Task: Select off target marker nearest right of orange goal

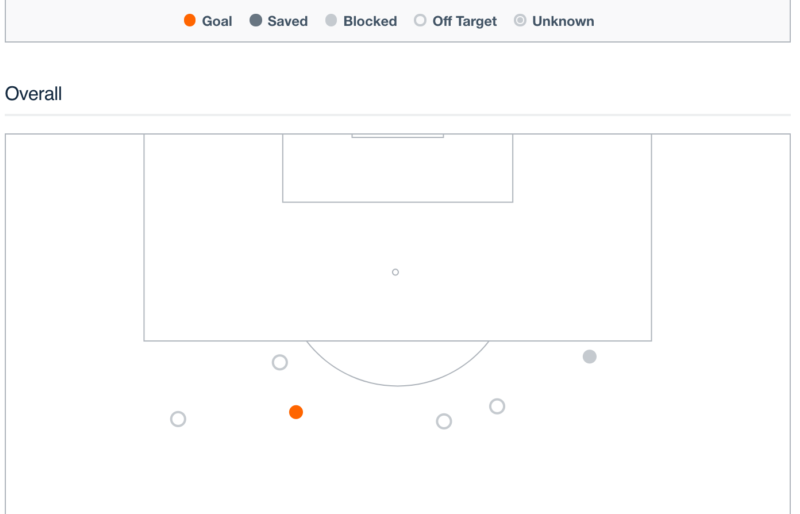Action: (x=444, y=421)
